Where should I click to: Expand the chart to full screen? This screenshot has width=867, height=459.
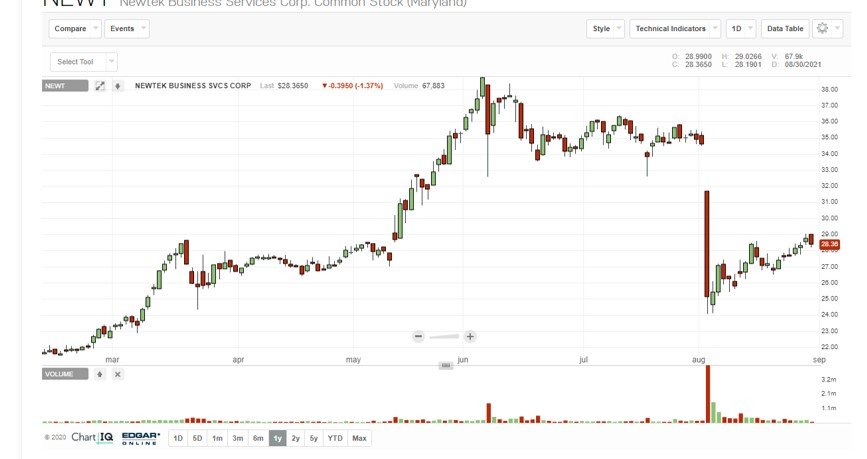tap(100, 86)
